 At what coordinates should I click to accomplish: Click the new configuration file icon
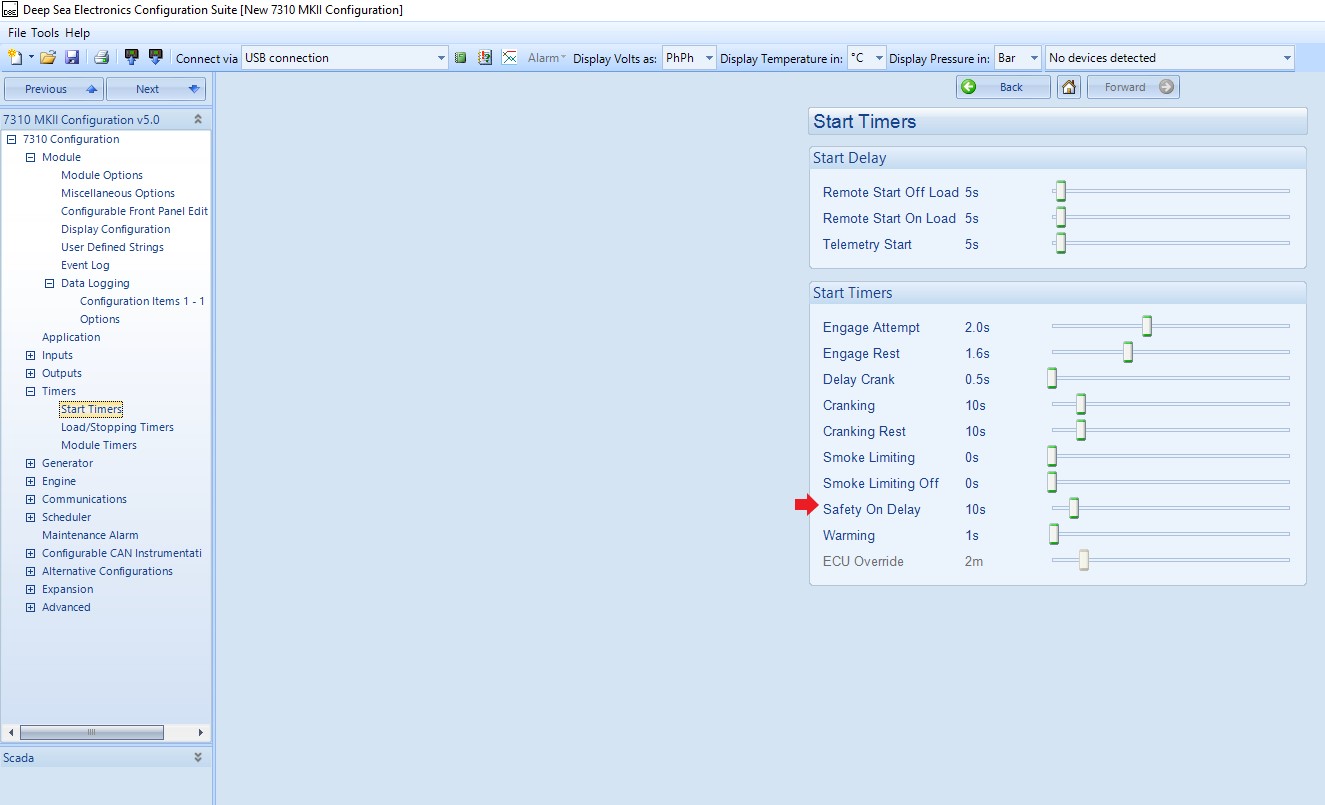point(14,58)
